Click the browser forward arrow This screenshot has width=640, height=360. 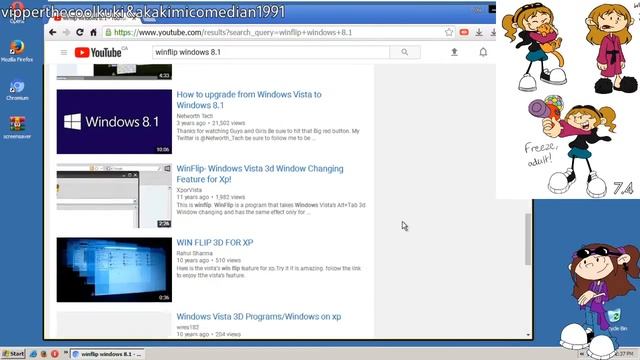(67, 32)
